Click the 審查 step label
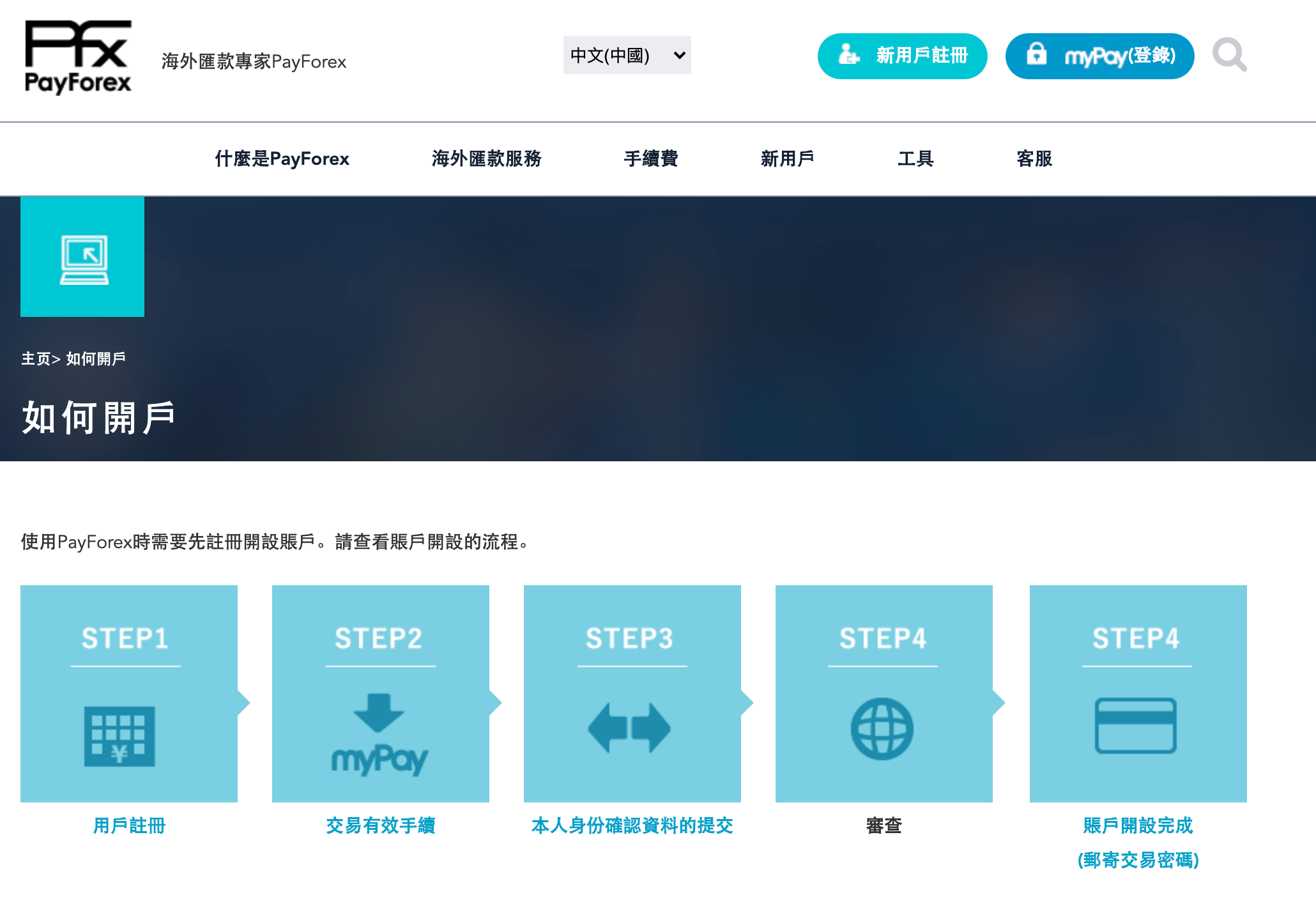This screenshot has height=897, width=1316. (x=884, y=825)
